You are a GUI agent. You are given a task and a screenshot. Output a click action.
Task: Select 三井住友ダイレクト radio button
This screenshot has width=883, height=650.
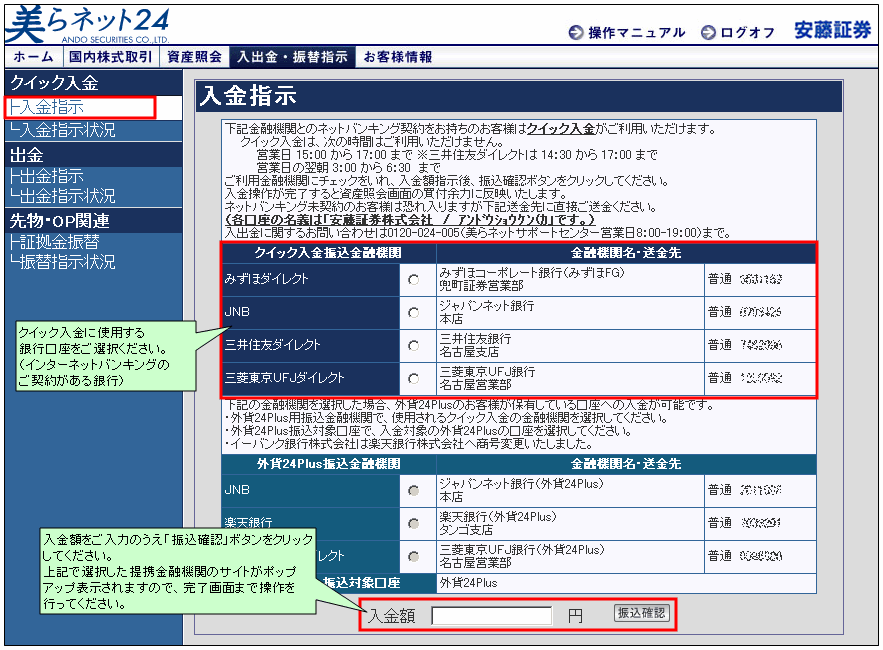tap(414, 345)
